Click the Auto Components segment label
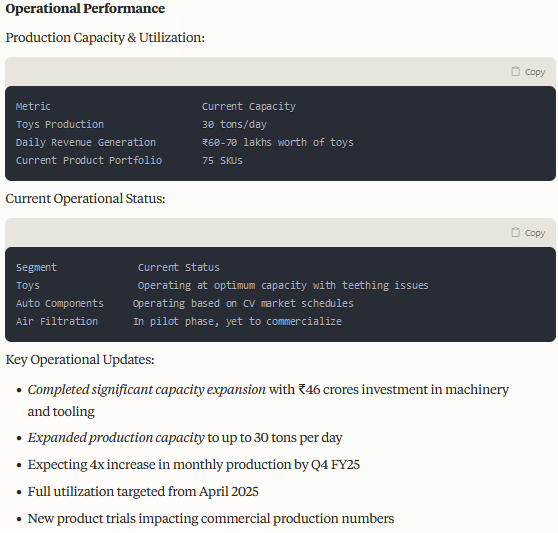The image size is (558, 533). [60, 303]
